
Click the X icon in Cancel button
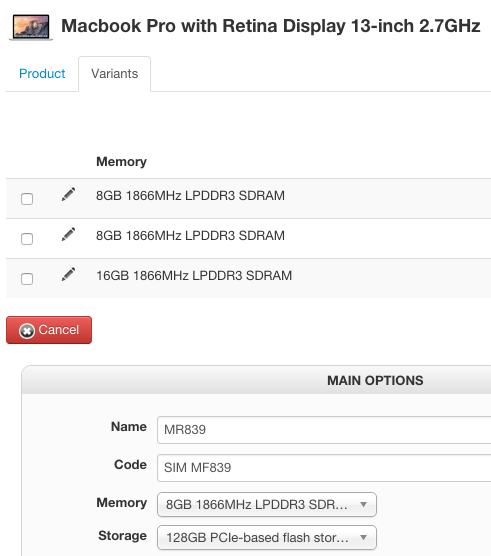[27, 330]
